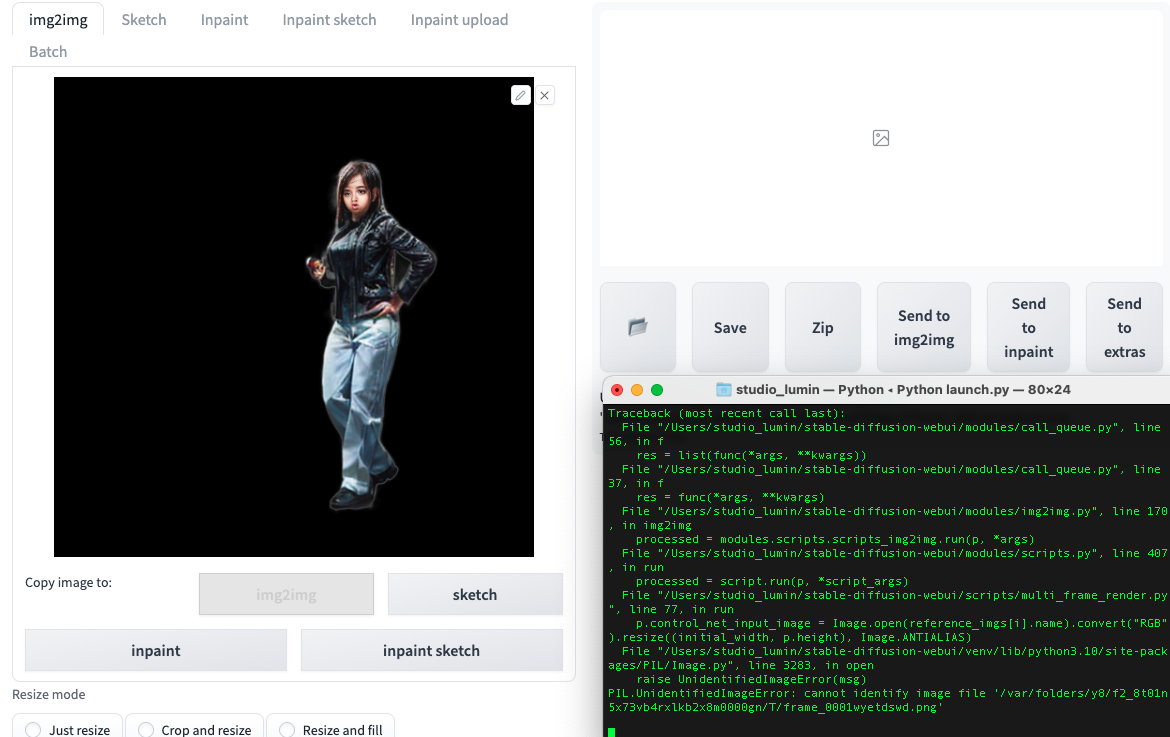1170x737 pixels.
Task: Click Send to extras button
Action: coord(1124,327)
